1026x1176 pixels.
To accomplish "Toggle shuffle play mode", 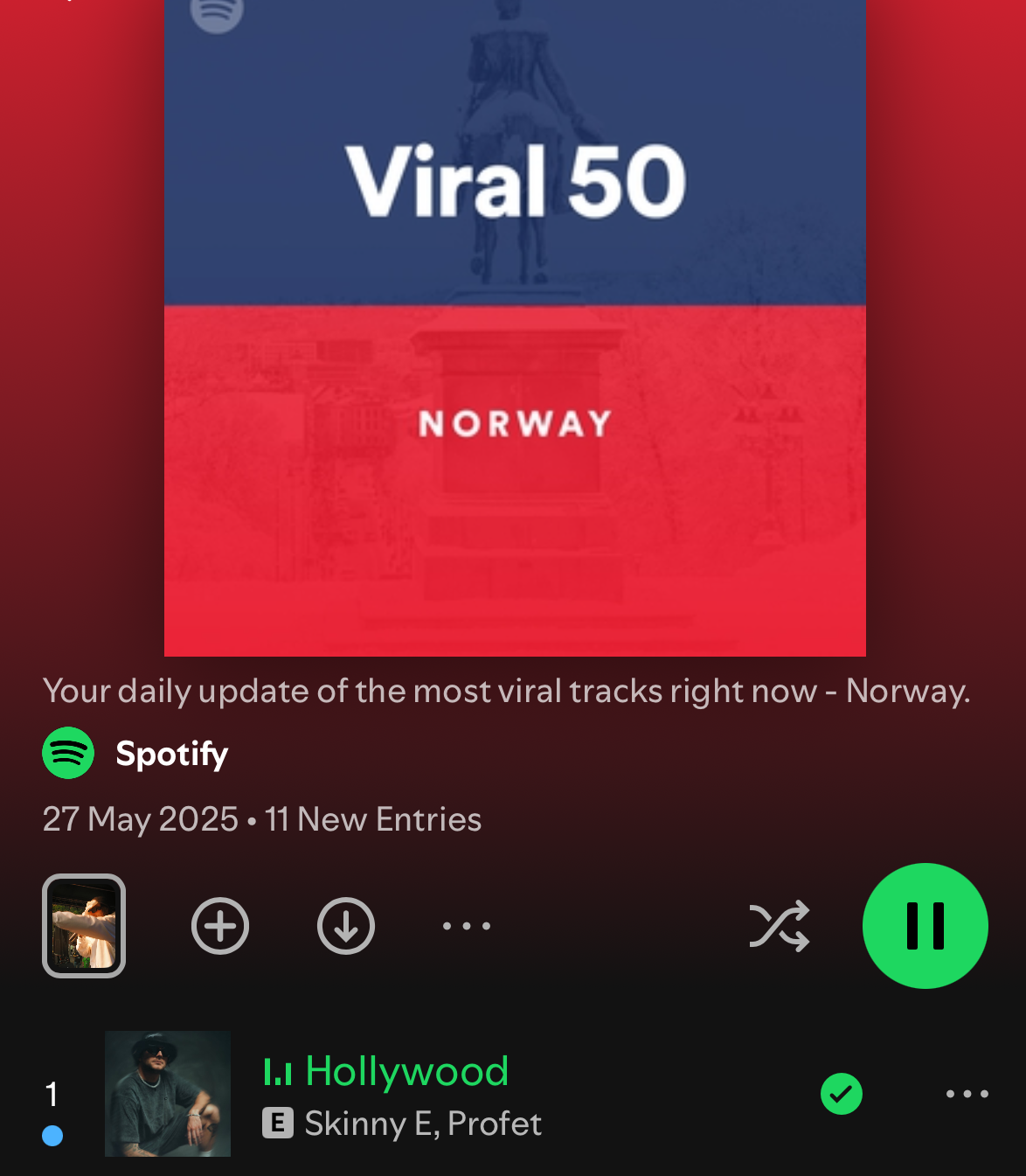I will 780,926.
